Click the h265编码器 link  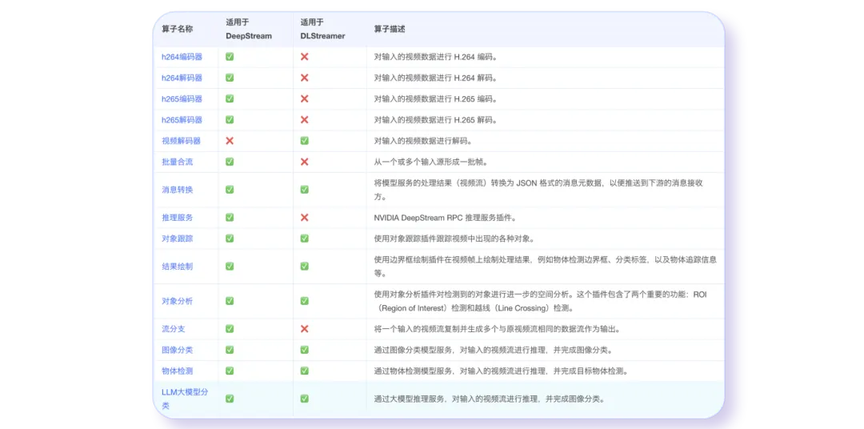[x=182, y=99]
